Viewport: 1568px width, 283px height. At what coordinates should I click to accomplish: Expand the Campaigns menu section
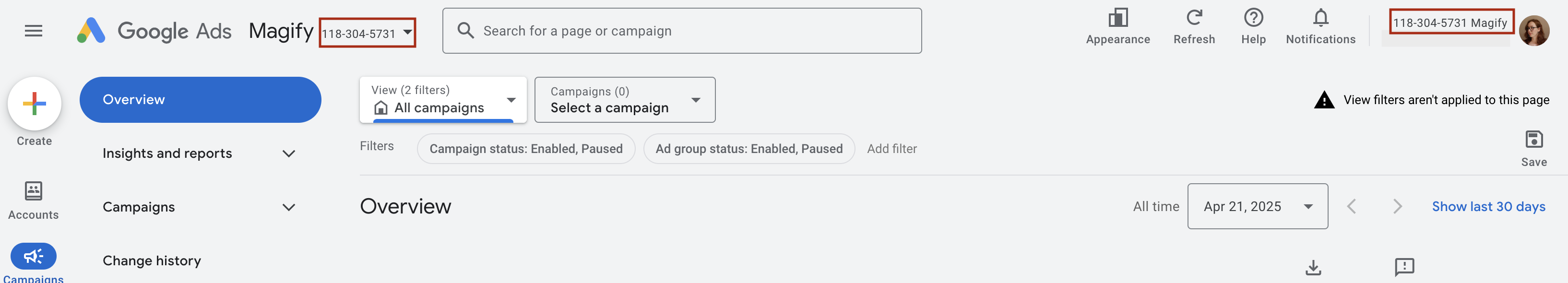pyautogui.click(x=199, y=207)
